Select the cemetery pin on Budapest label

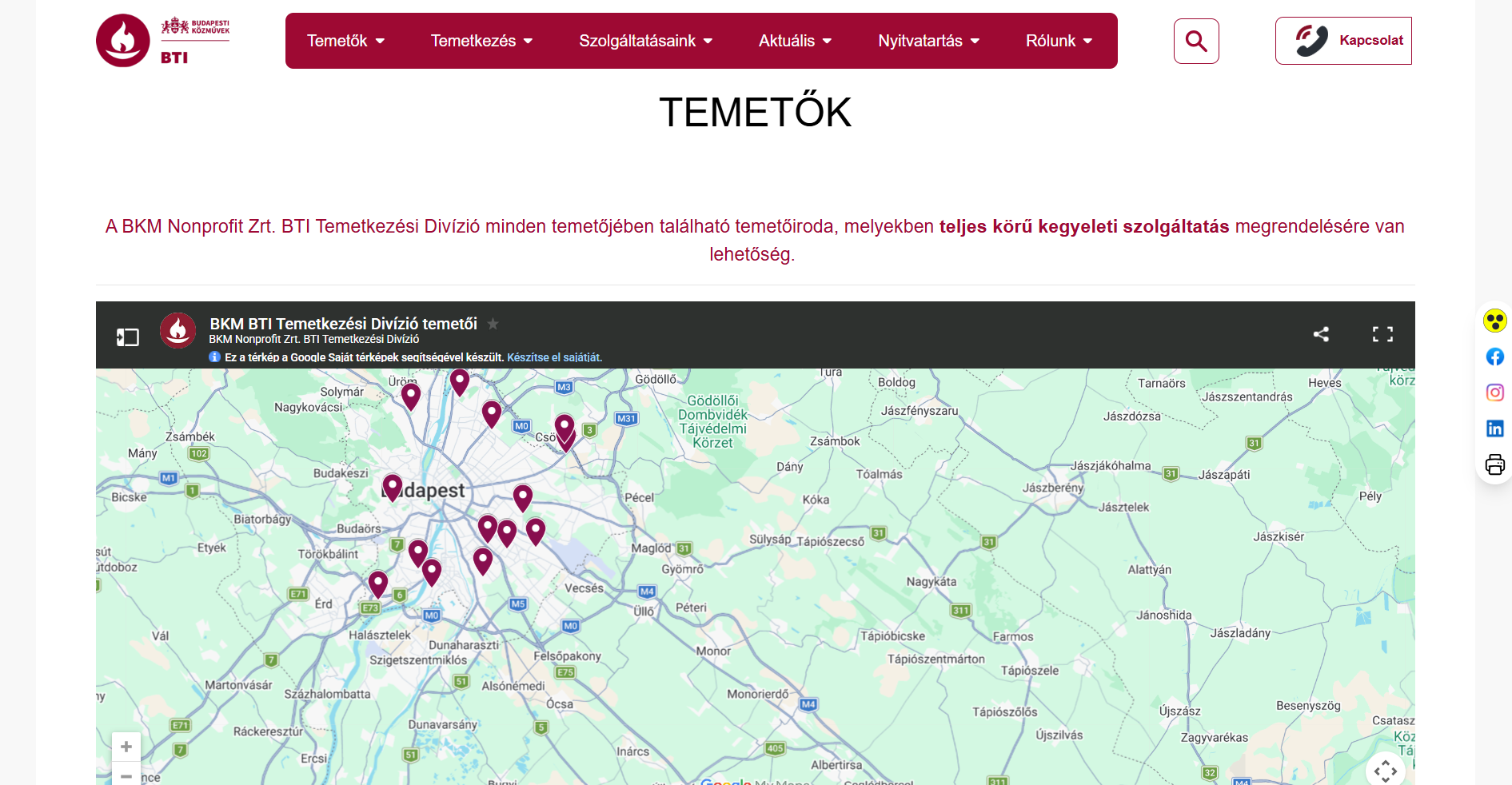(x=393, y=487)
